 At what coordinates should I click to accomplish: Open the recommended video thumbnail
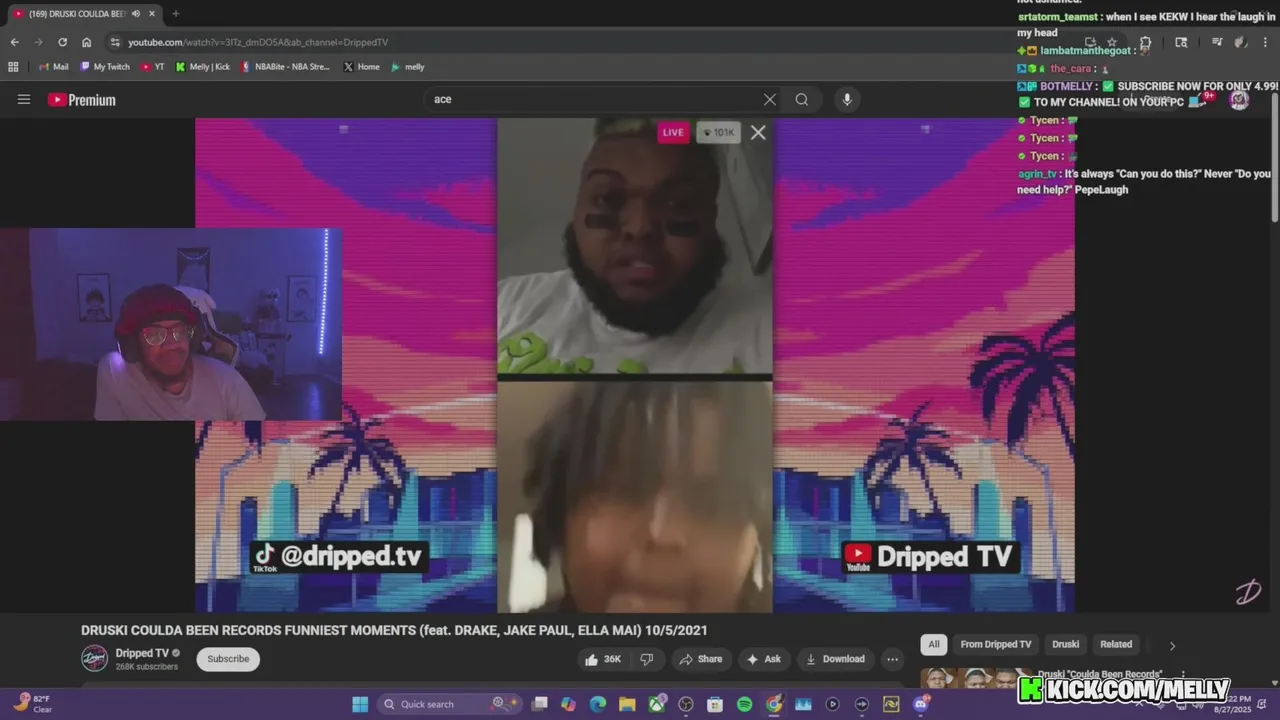[x=974, y=678]
